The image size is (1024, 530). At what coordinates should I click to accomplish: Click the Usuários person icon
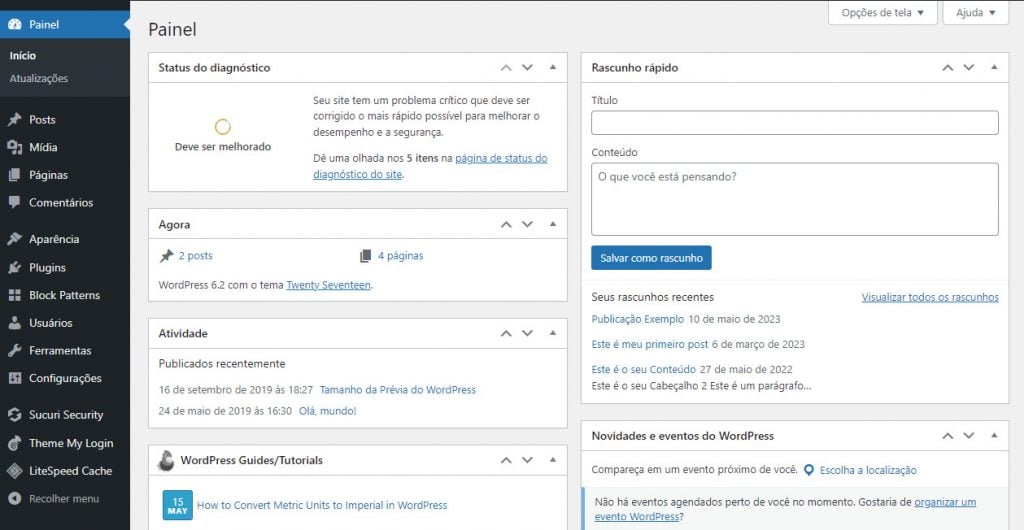coord(14,323)
